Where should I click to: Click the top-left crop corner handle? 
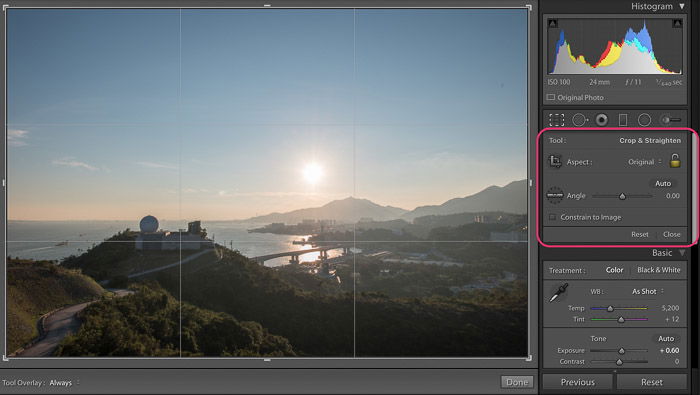(x=6, y=8)
